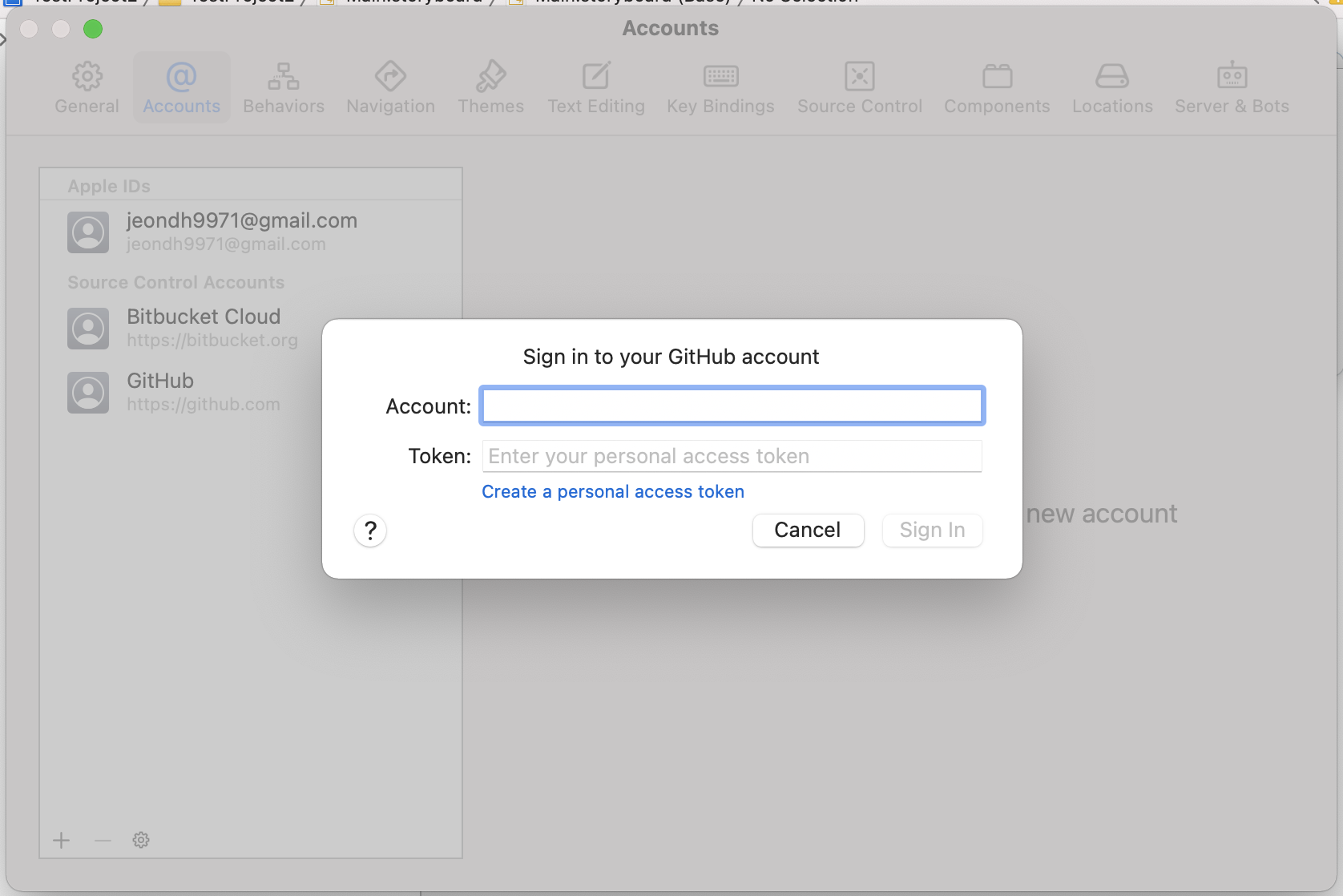Open help with the question mark button
The width and height of the screenshot is (1343, 896).
370,531
